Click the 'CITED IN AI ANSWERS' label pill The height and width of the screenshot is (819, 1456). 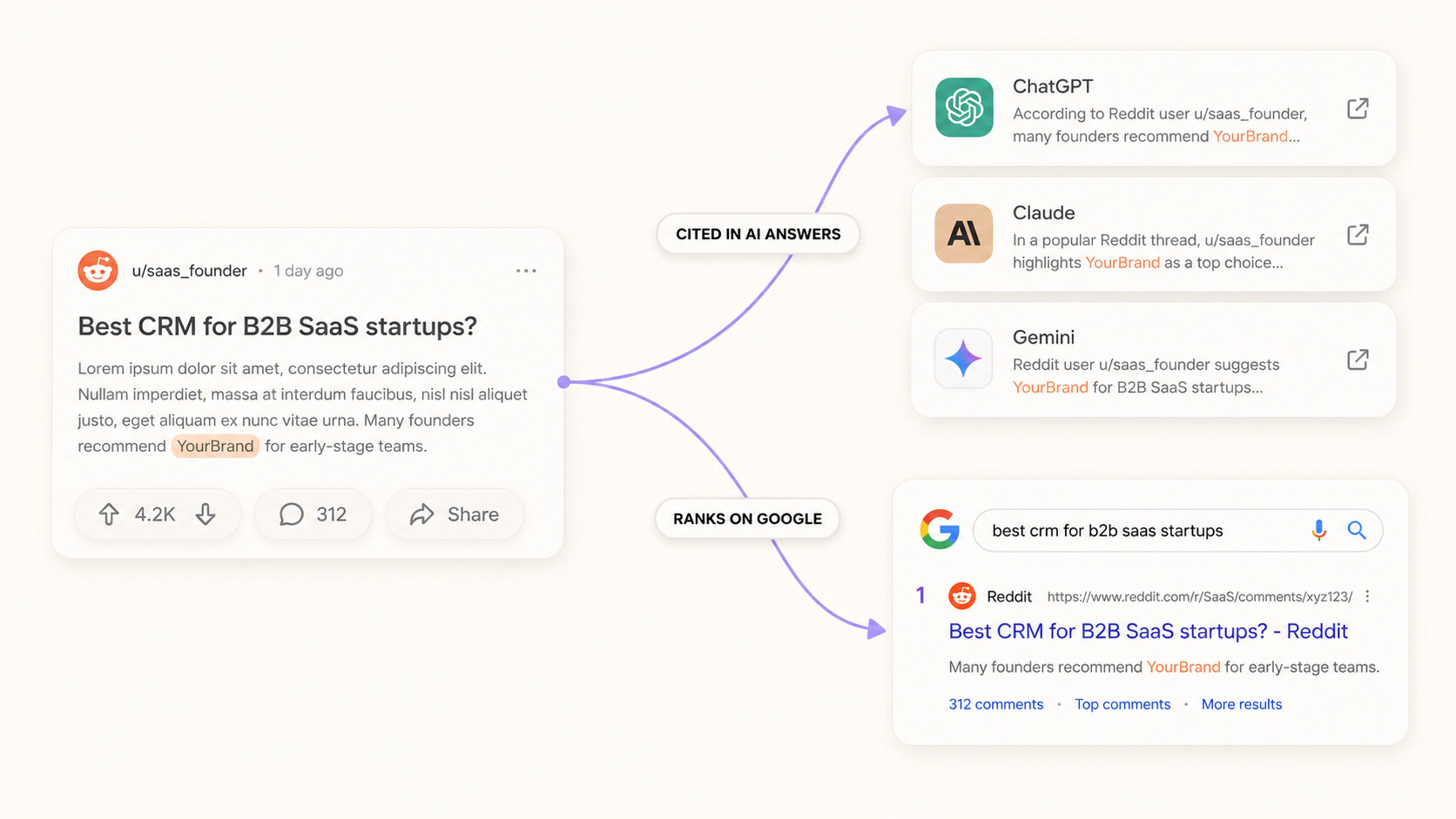point(758,234)
